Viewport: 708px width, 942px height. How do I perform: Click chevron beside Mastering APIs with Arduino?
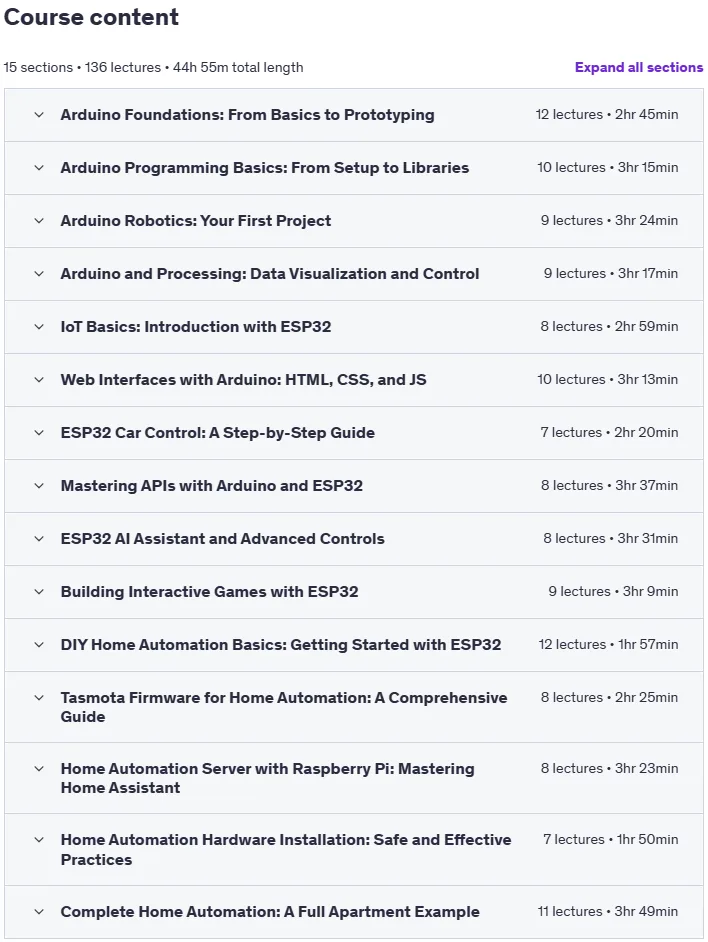pyautogui.click(x=39, y=485)
